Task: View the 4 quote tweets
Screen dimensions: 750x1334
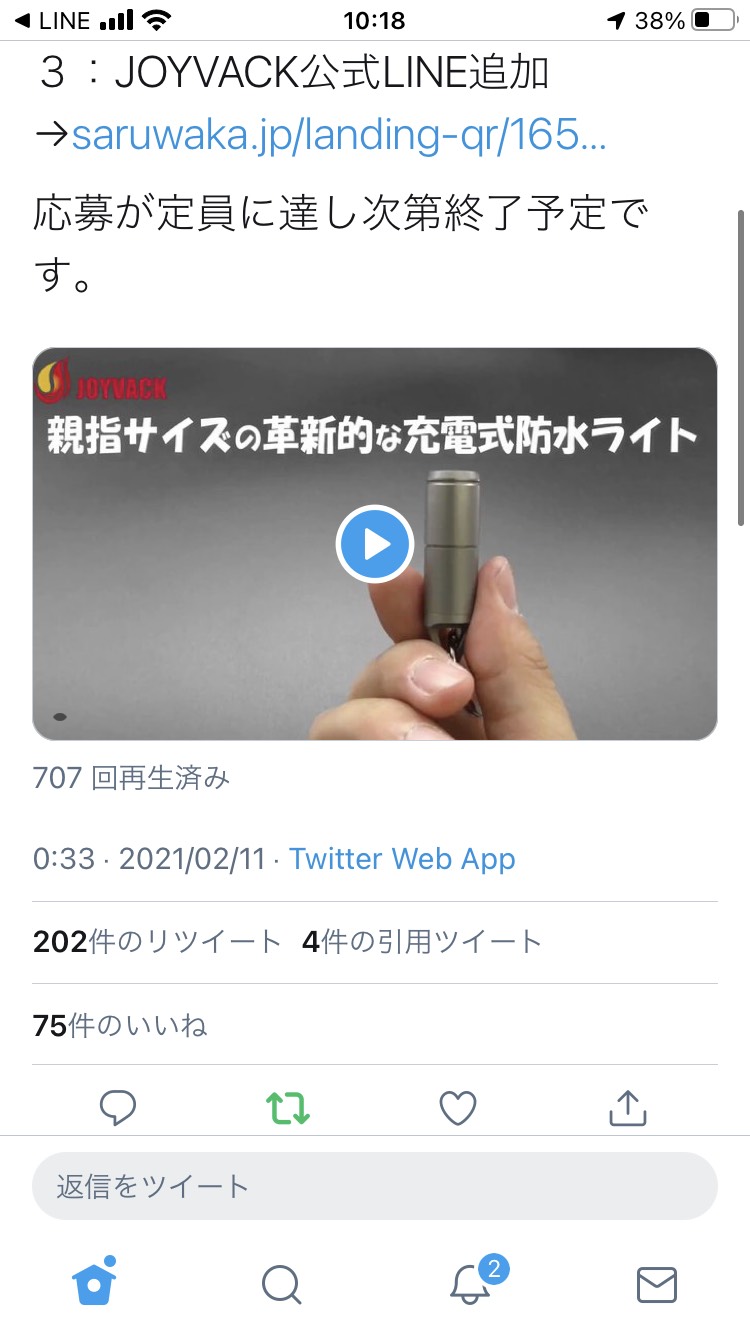Action: point(421,942)
